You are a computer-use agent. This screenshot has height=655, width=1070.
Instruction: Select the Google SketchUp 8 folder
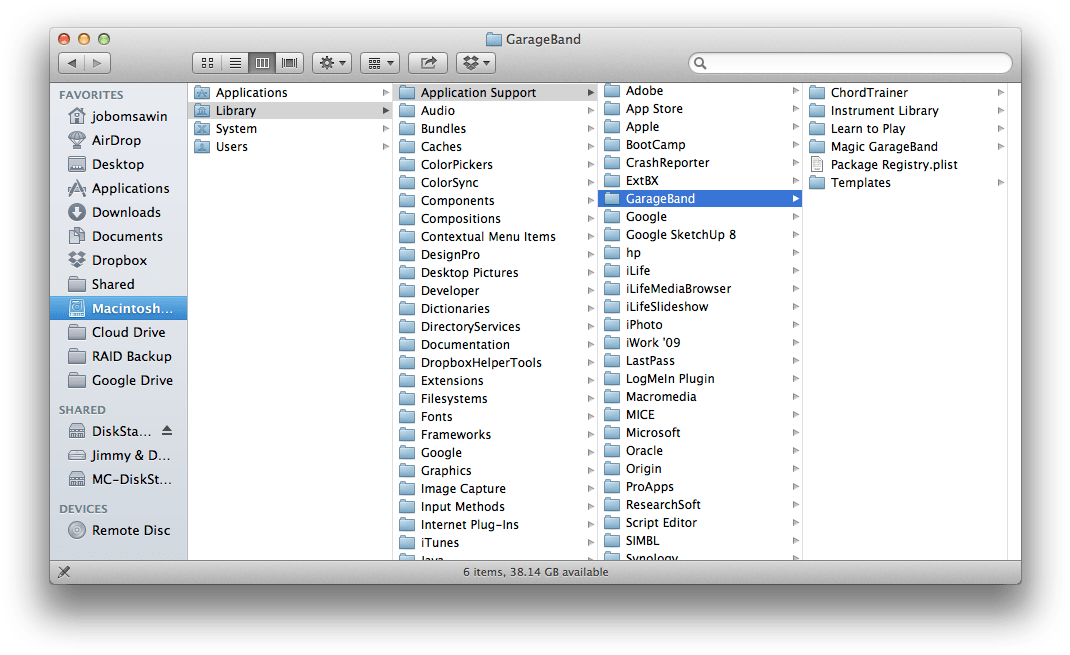pyautogui.click(x=700, y=235)
